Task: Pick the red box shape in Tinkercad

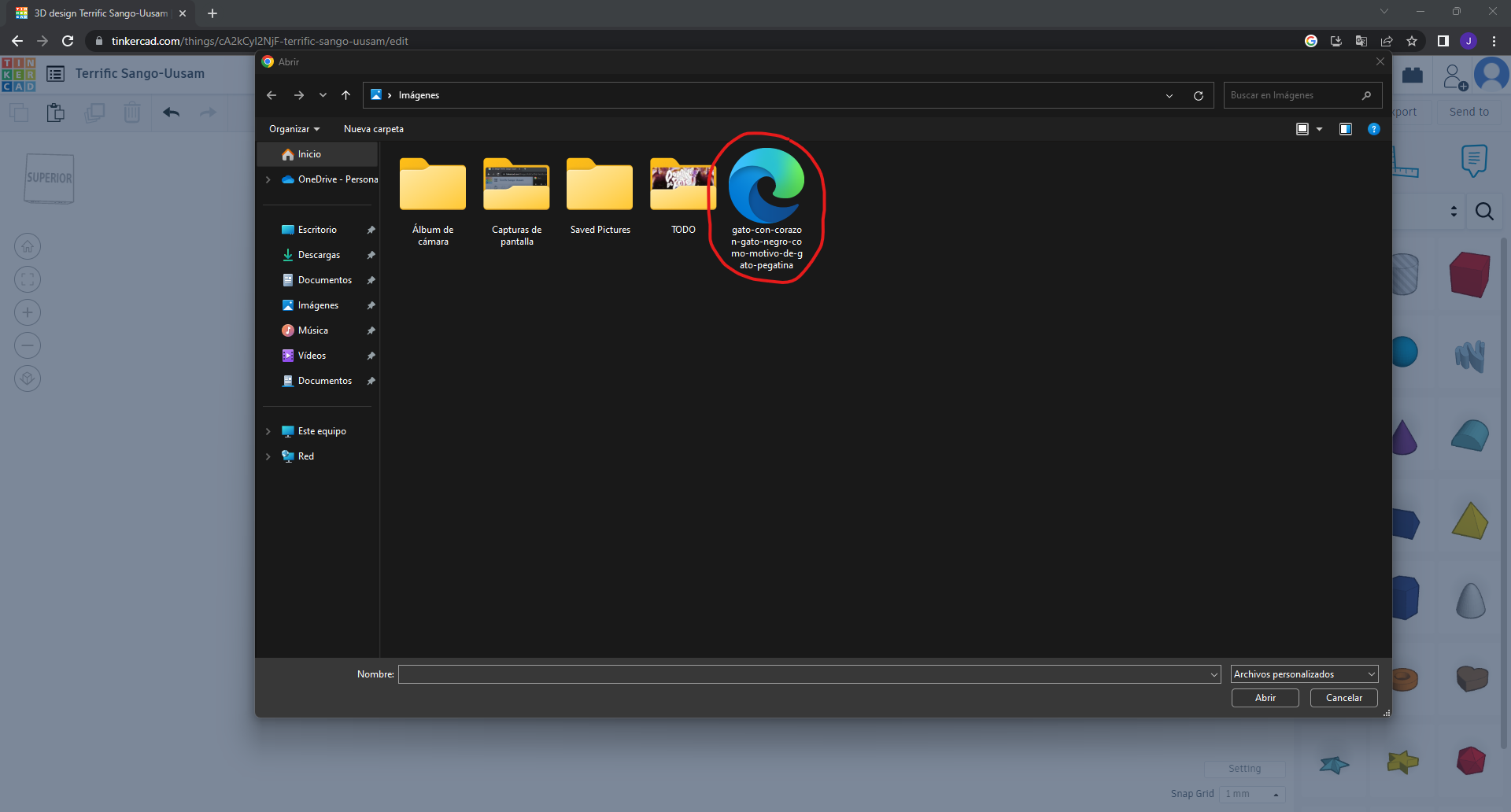Action: (x=1469, y=275)
